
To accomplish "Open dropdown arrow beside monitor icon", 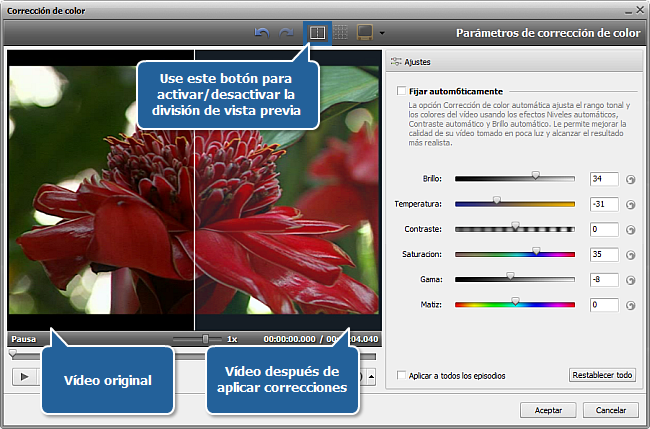I will tap(381, 34).
